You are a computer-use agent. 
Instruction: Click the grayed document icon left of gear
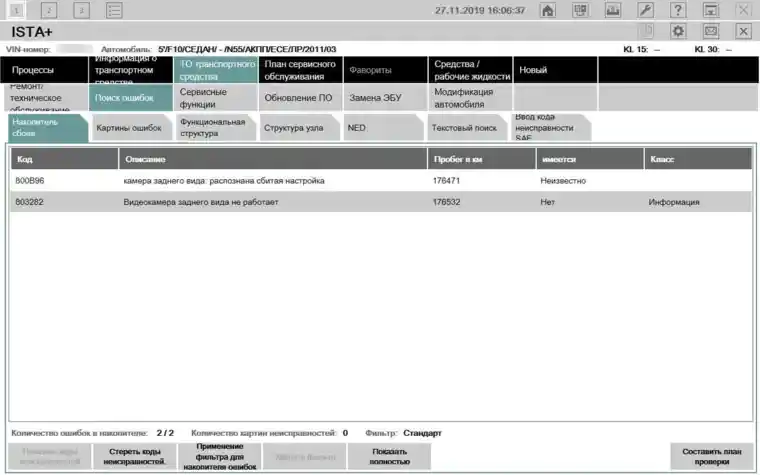click(x=646, y=32)
